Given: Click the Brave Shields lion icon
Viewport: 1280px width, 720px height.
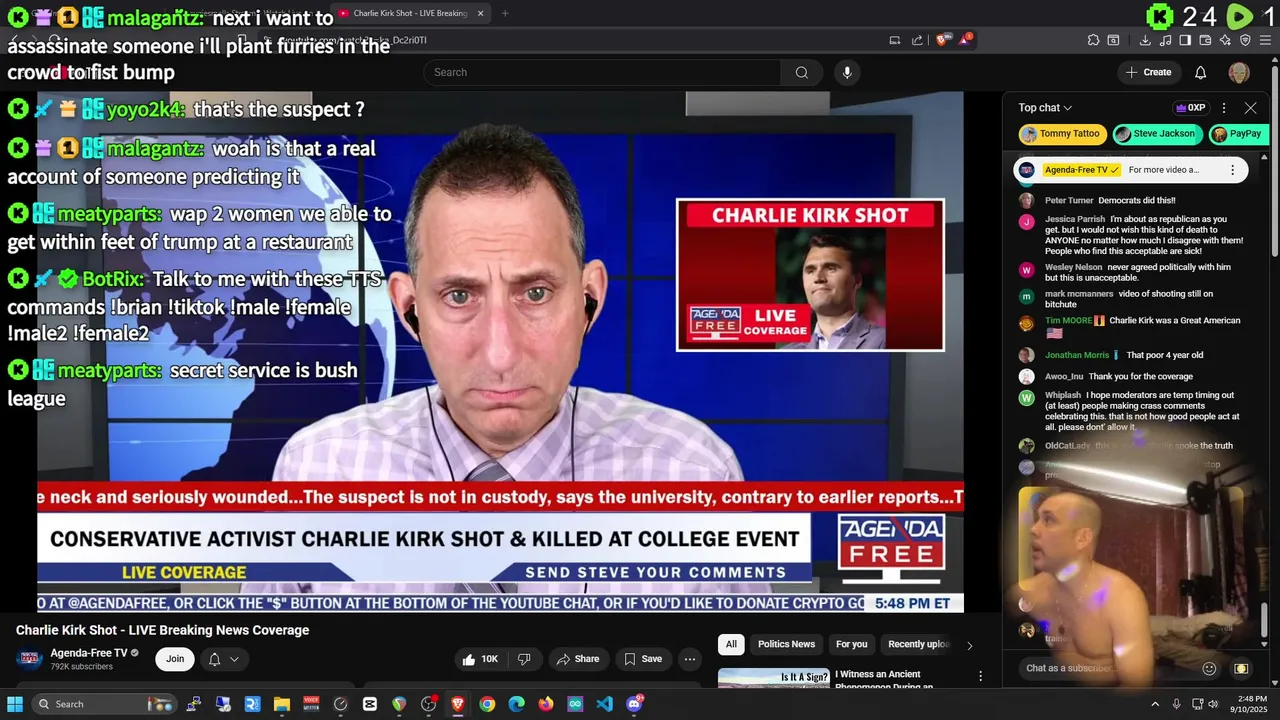Looking at the screenshot, I should point(943,40).
